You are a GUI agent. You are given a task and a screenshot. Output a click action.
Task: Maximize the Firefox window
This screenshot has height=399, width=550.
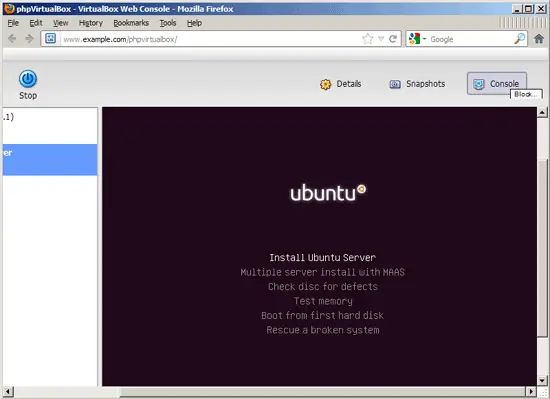[x=528, y=9]
